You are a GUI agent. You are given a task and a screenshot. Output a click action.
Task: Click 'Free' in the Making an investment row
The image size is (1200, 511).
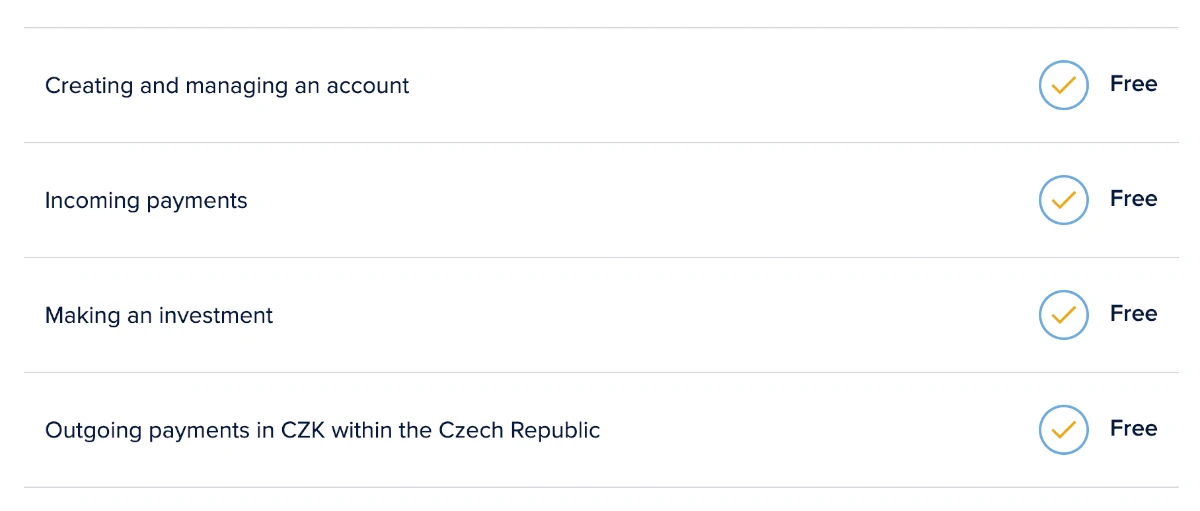click(1133, 314)
